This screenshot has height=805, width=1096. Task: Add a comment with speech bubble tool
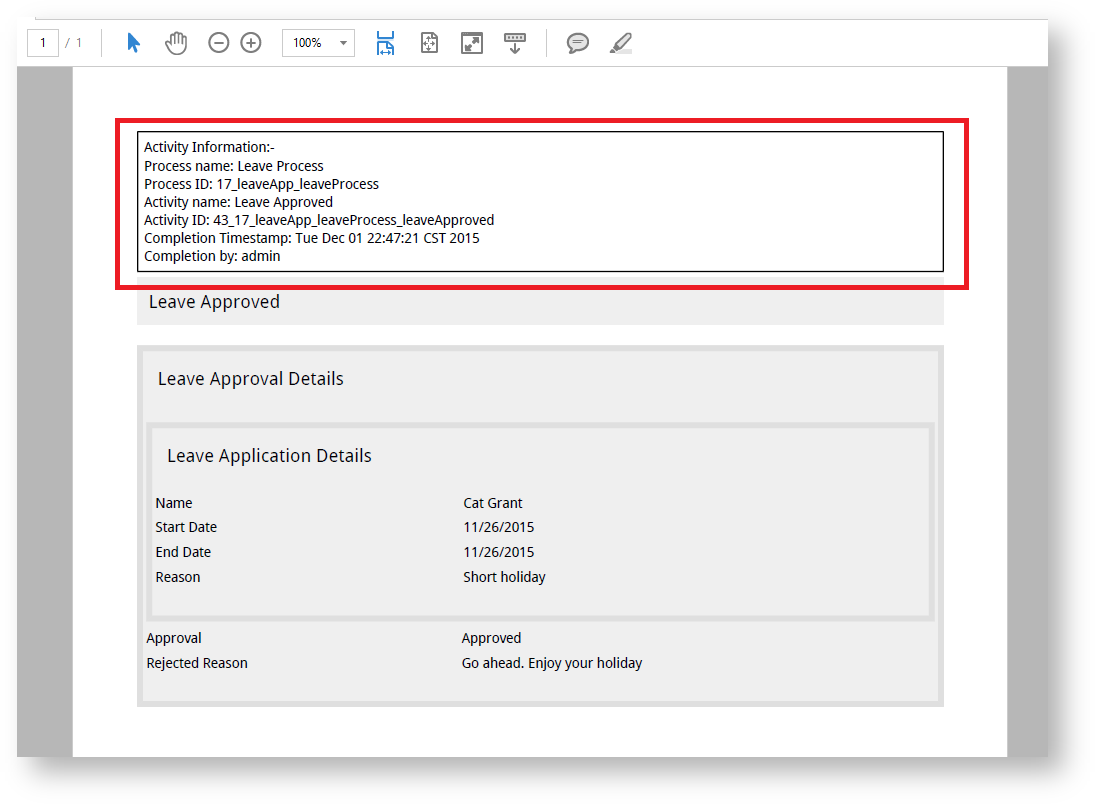tap(578, 43)
